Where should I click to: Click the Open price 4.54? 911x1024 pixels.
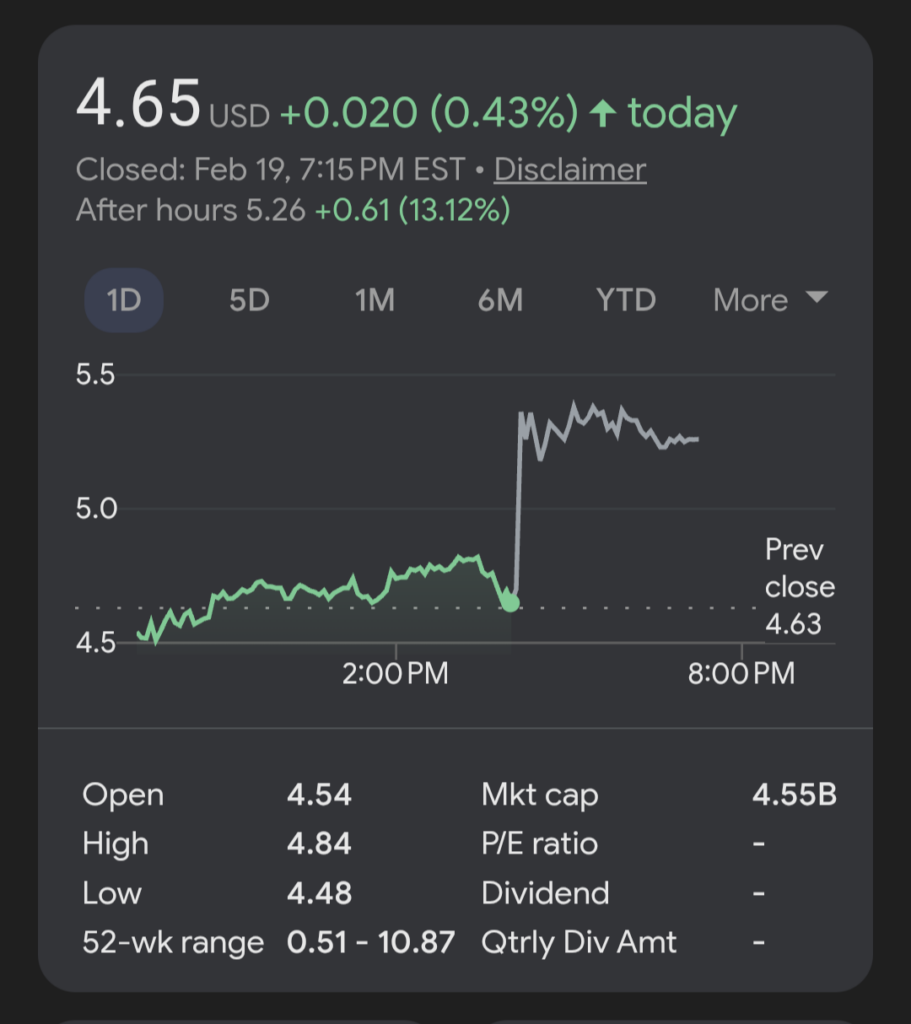click(319, 795)
